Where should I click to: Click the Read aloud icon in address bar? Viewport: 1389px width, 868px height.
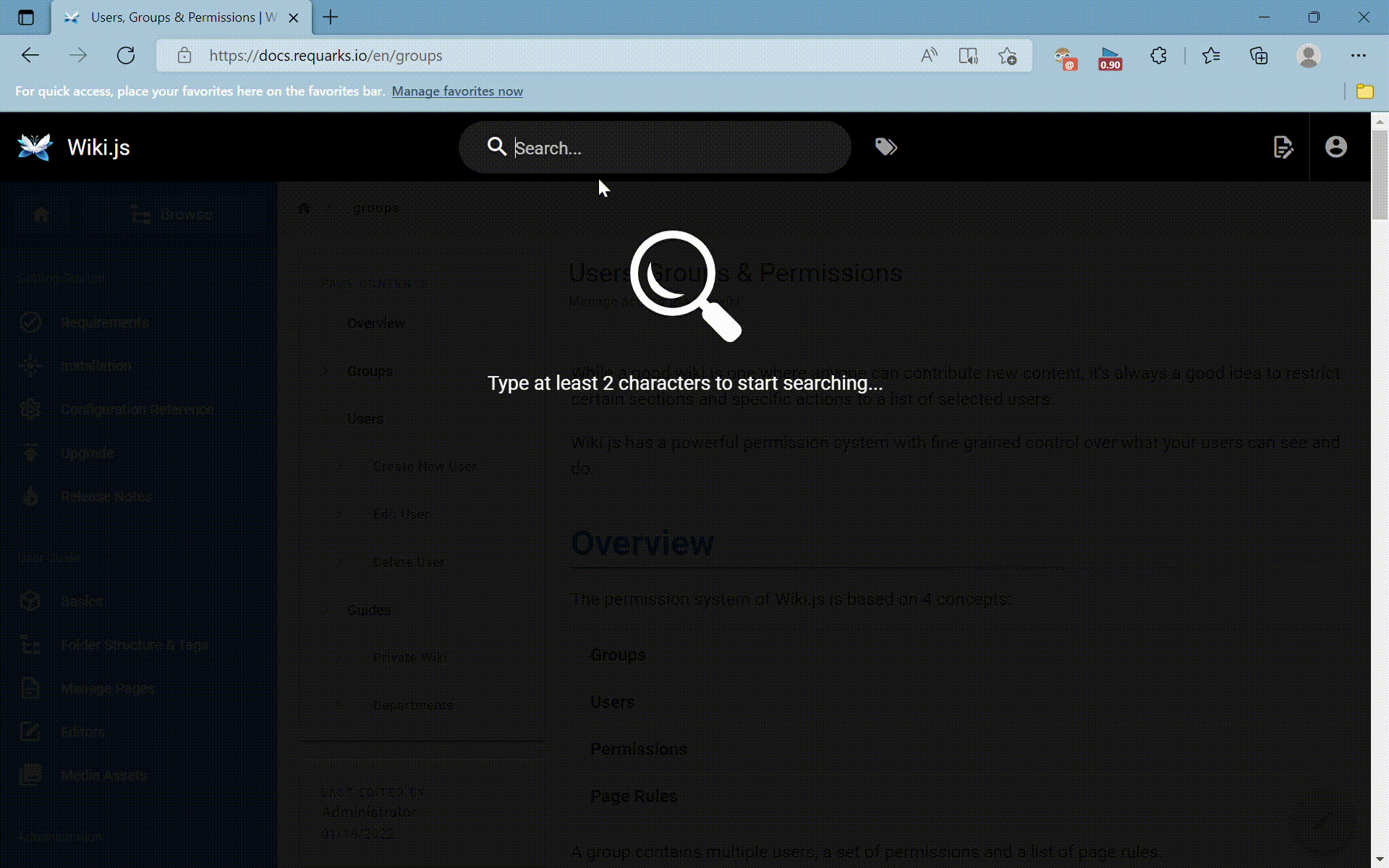point(929,55)
